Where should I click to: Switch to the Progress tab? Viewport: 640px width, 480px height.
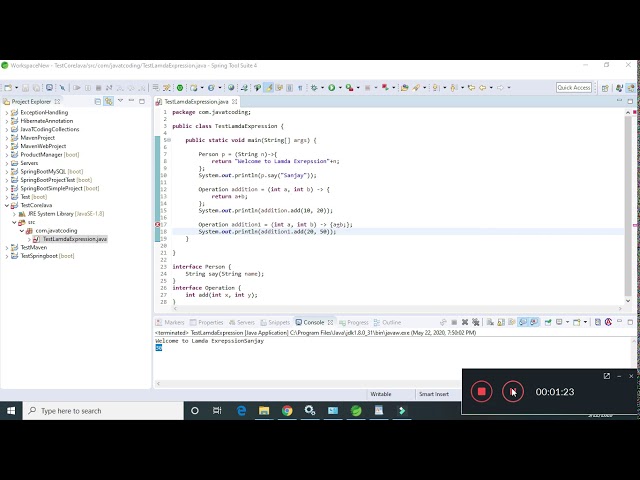click(353, 322)
